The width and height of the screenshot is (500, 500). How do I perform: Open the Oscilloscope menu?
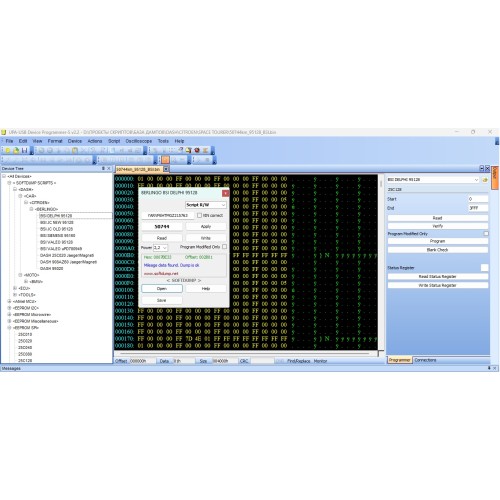(138, 141)
